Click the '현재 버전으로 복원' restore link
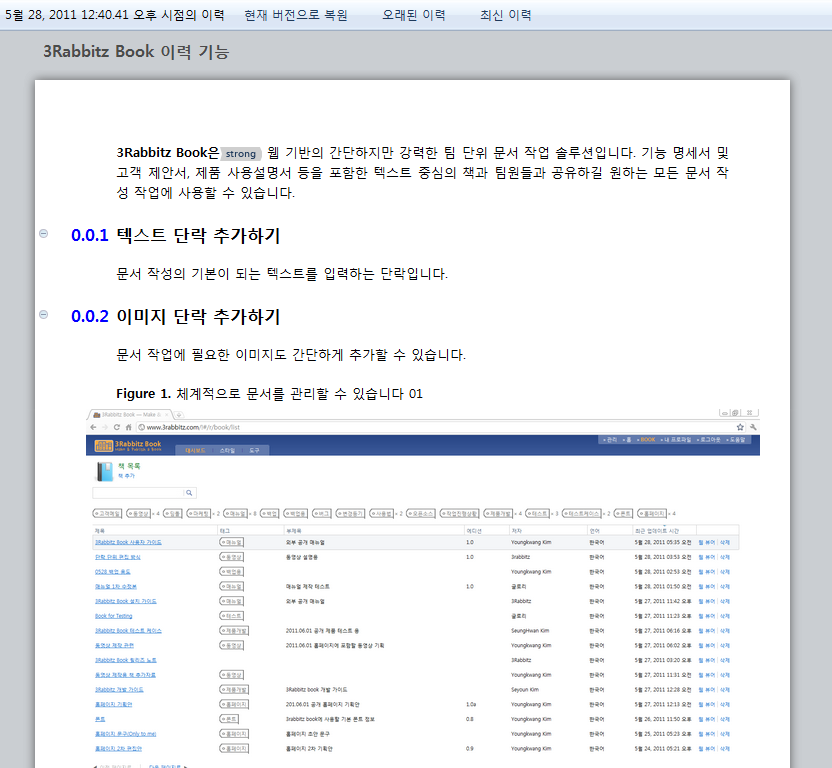Viewport: 832px width, 768px height. [296, 15]
